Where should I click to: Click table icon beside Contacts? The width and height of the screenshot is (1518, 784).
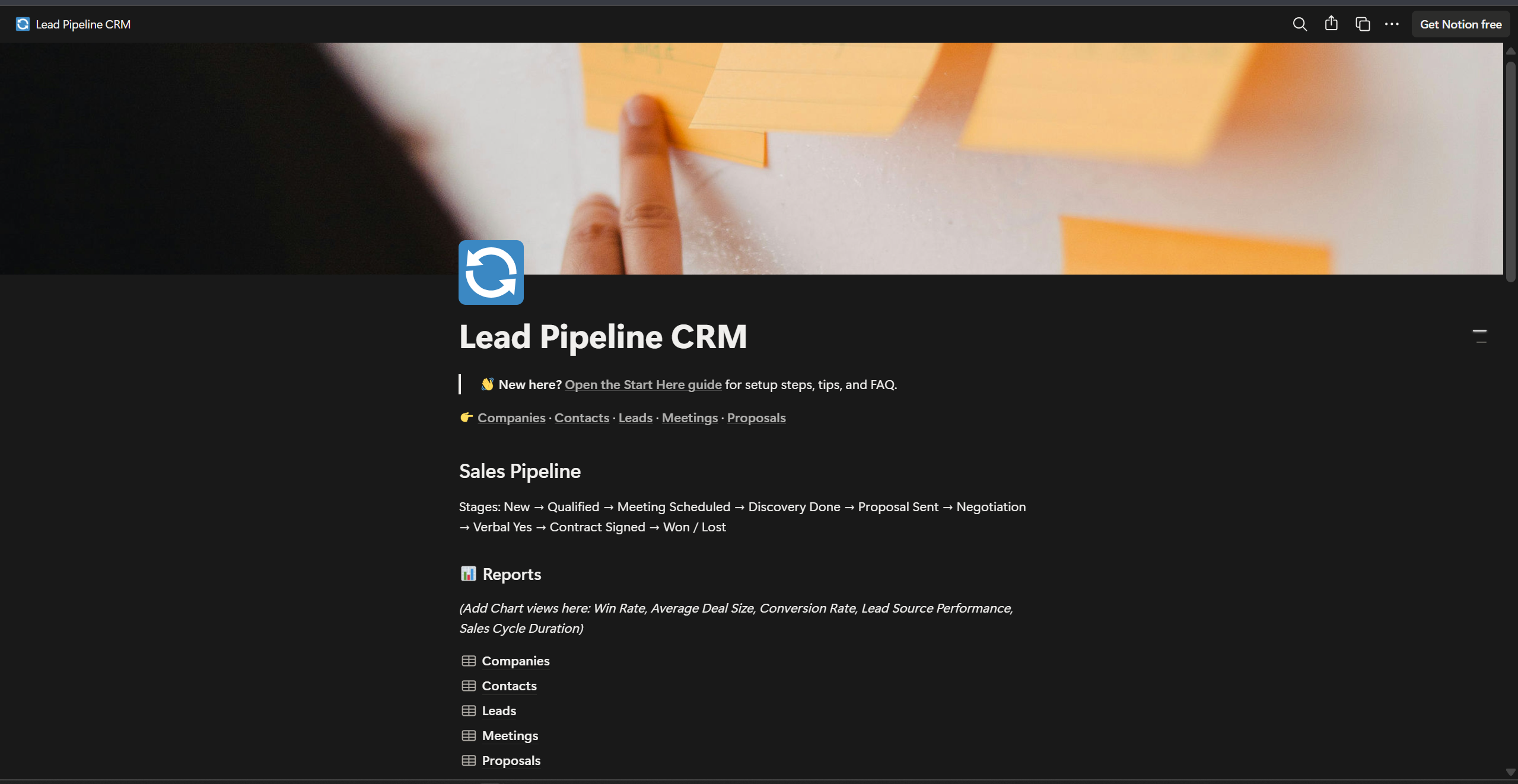click(x=469, y=686)
